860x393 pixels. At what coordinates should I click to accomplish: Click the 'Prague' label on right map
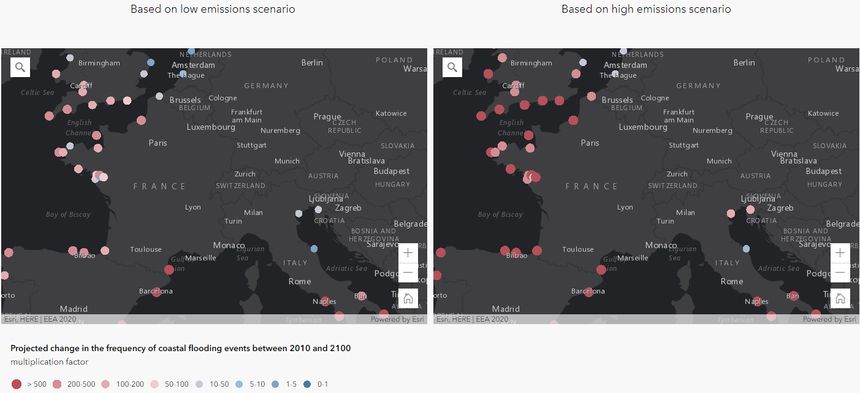760,117
